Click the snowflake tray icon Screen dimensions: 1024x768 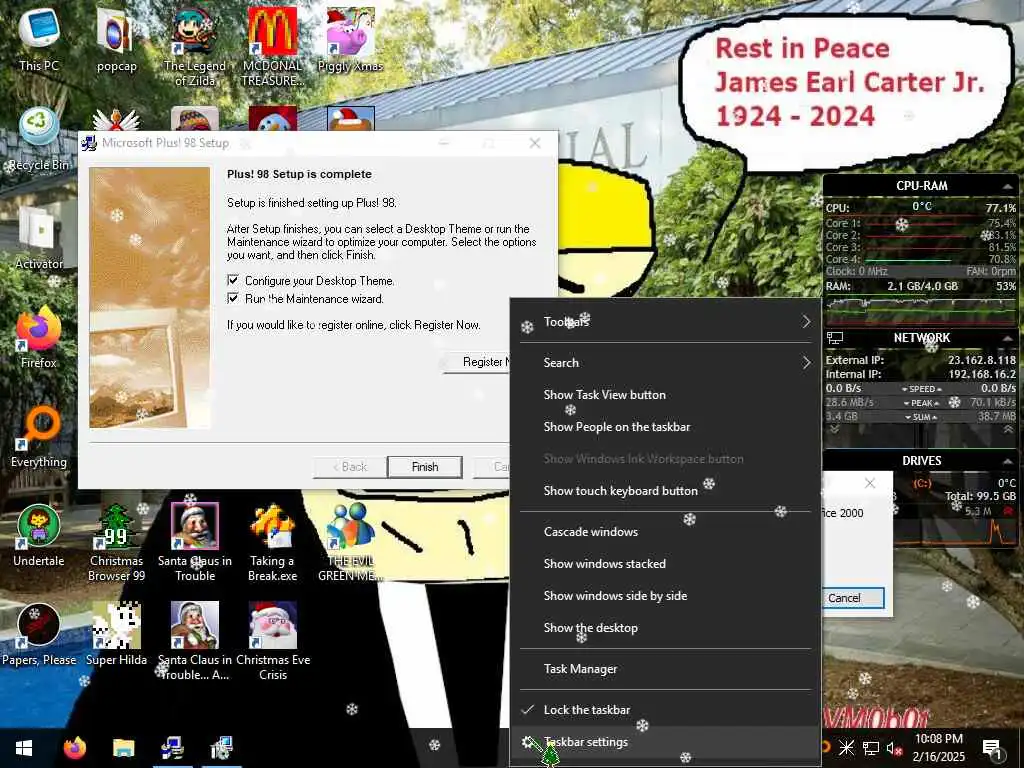[846, 748]
